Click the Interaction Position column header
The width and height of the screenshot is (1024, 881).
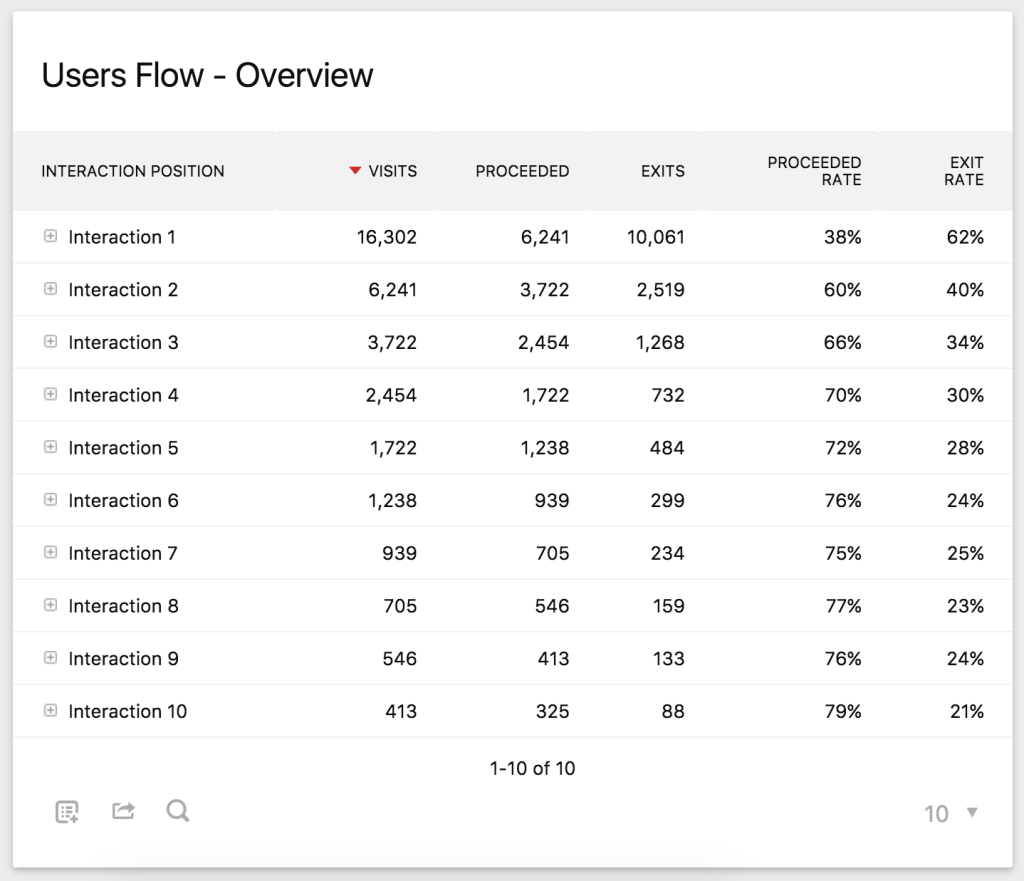(133, 171)
